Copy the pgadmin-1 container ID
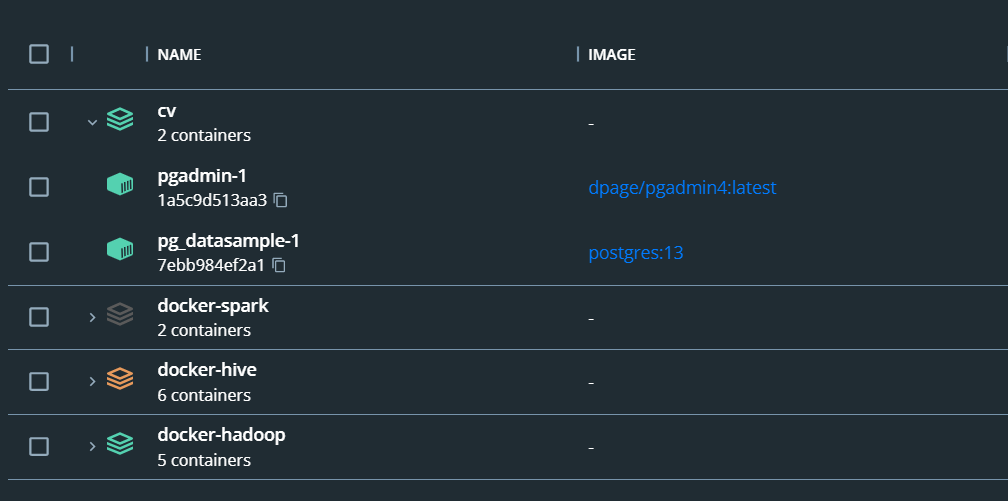The image size is (1008, 501). point(280,201)
